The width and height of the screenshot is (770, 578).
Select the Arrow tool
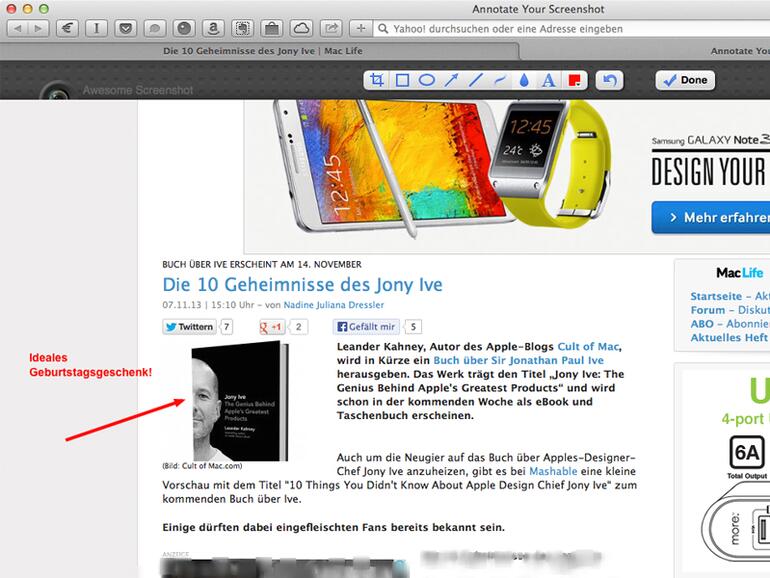(451, 80)
